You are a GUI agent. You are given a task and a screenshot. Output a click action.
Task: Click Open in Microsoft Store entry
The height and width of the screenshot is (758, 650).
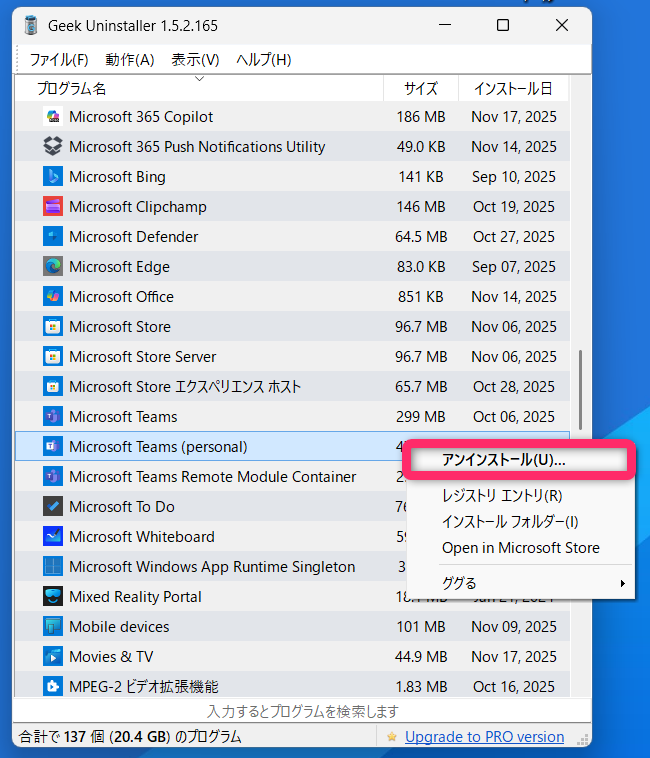[x=520, y=548]
